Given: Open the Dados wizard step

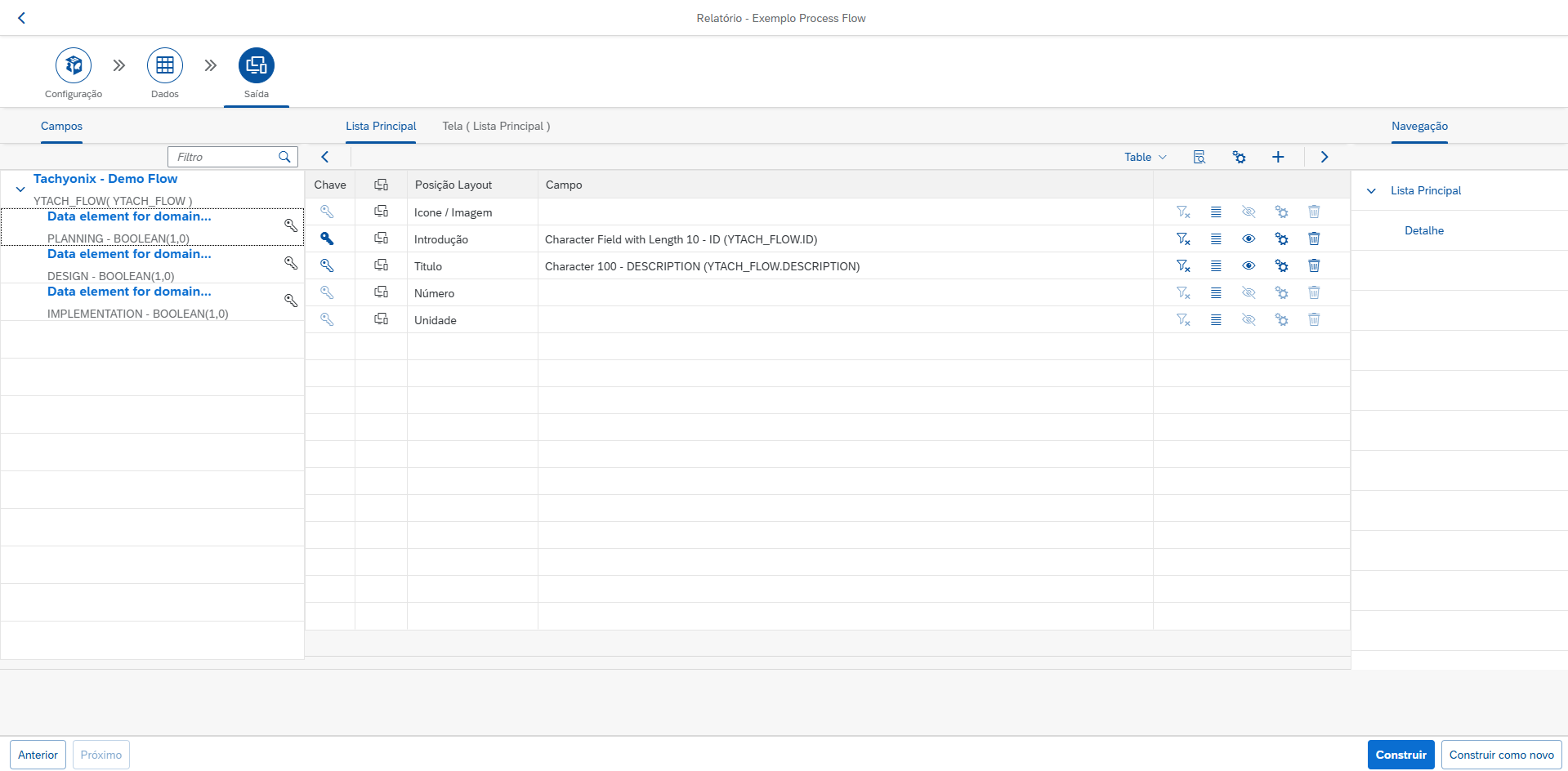Looking at the screenshot, I should point(165,65).
